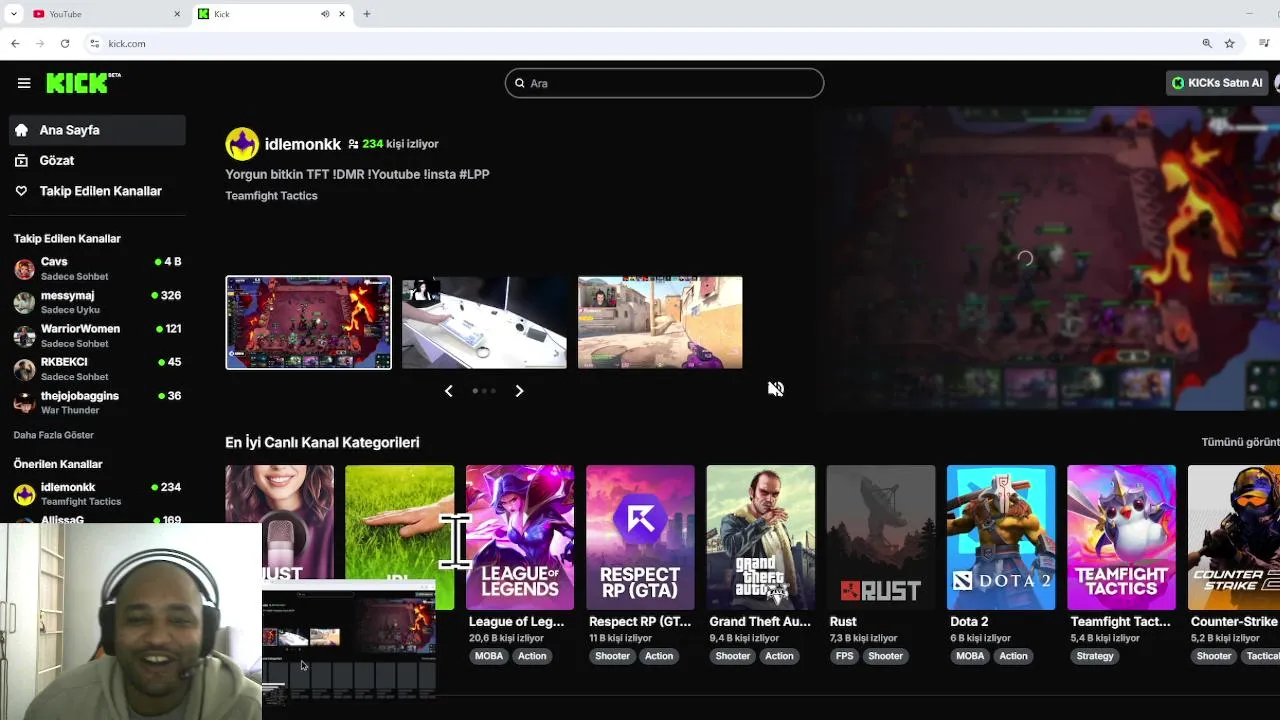
Task: Click the kick.com address bar
Action: 640,43
